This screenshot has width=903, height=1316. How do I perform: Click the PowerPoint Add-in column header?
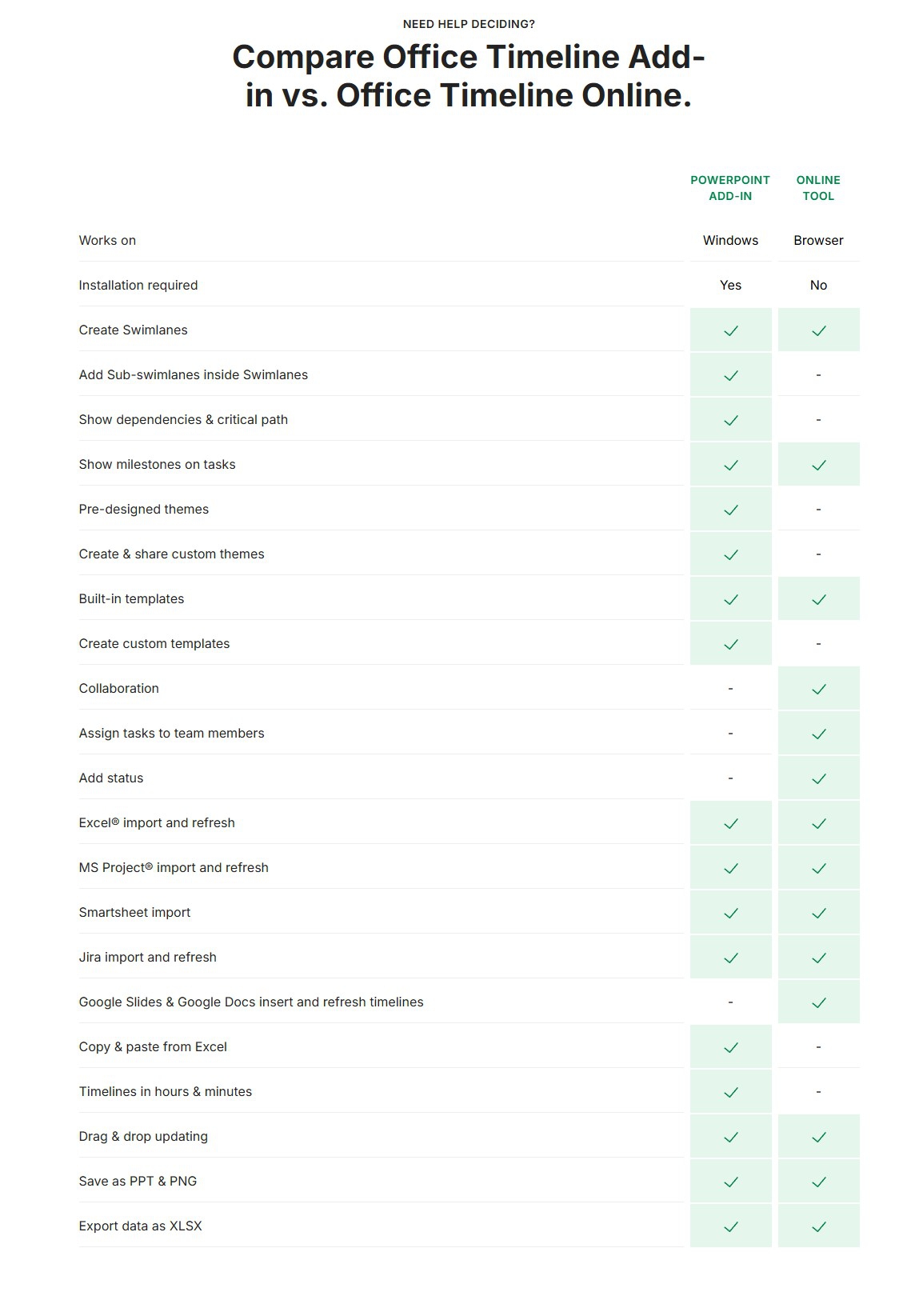click(730, 188)
